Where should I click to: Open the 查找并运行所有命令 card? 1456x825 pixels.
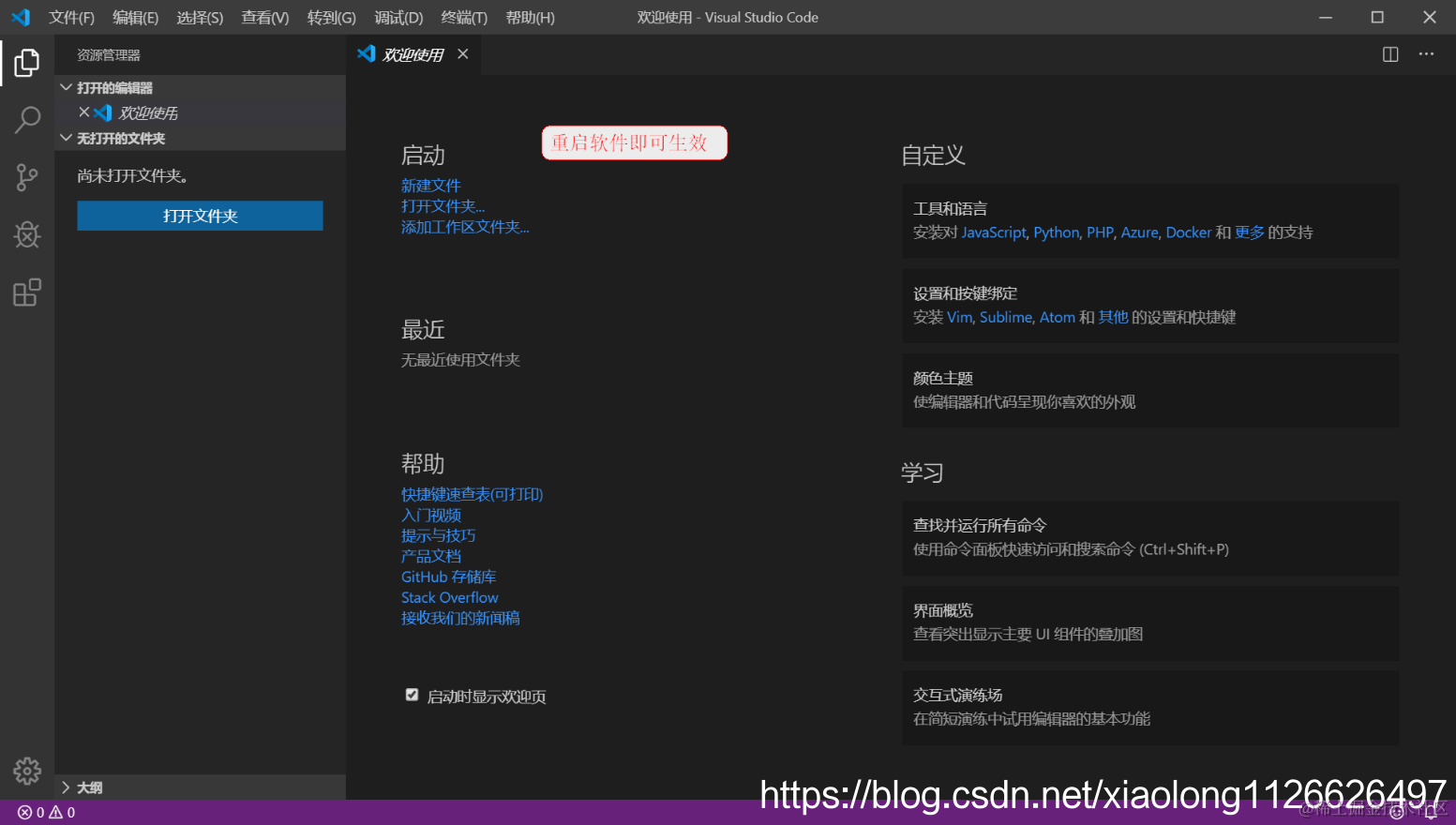coord(1150,538)
